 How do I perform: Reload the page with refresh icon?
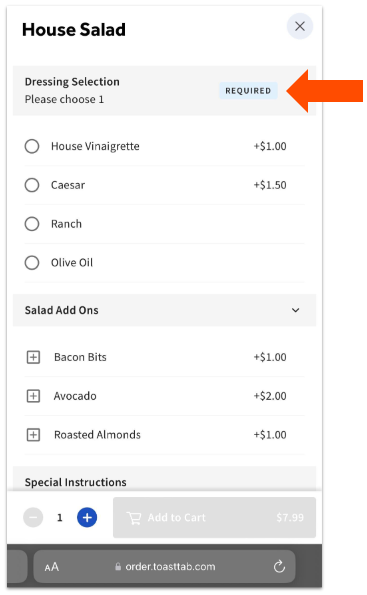point(279,567)
